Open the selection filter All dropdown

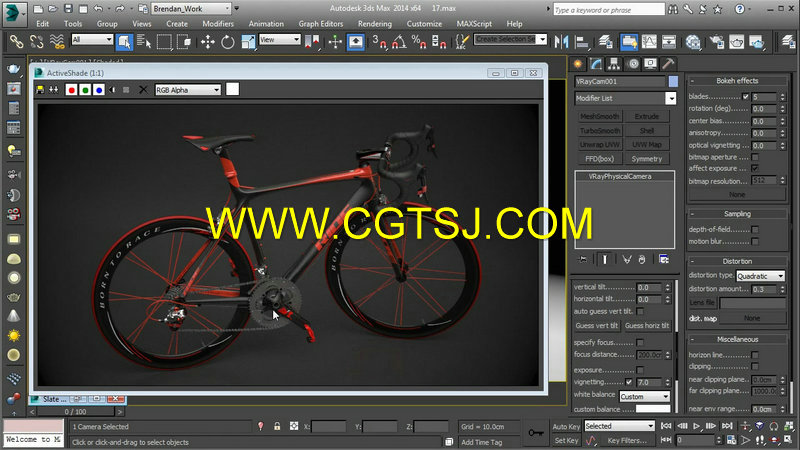pos(92,39)
